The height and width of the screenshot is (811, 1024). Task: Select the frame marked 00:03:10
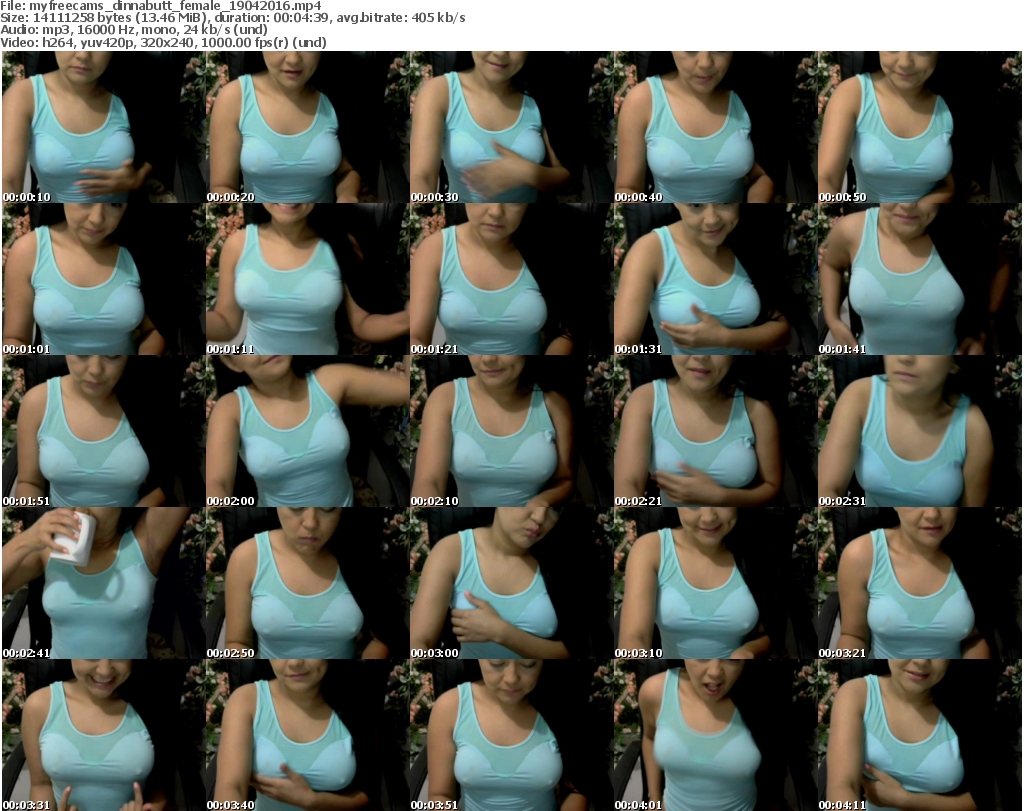coord(716,583)
